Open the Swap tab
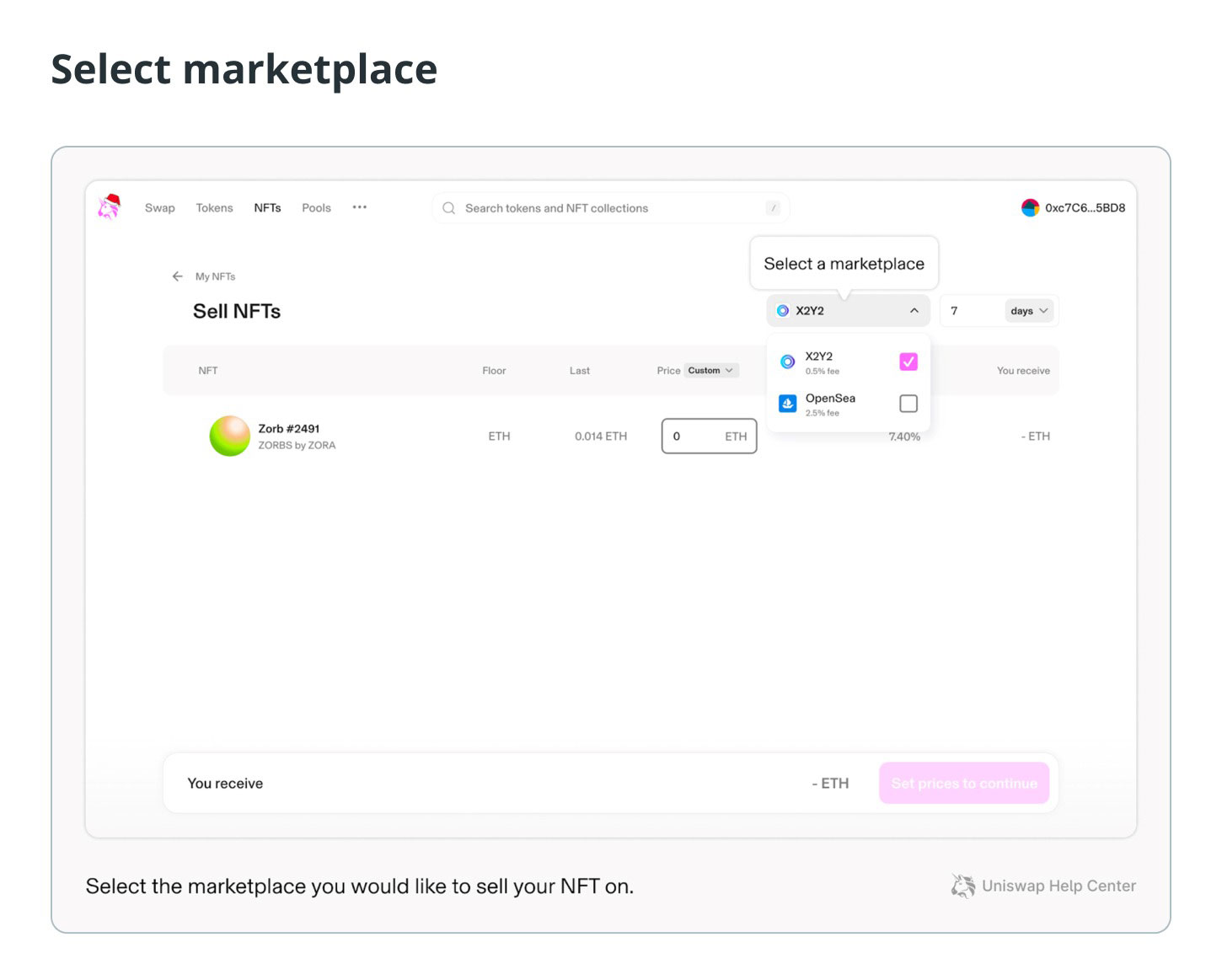1222x980 pixels. pyautogui.click(x=160, y=208)
